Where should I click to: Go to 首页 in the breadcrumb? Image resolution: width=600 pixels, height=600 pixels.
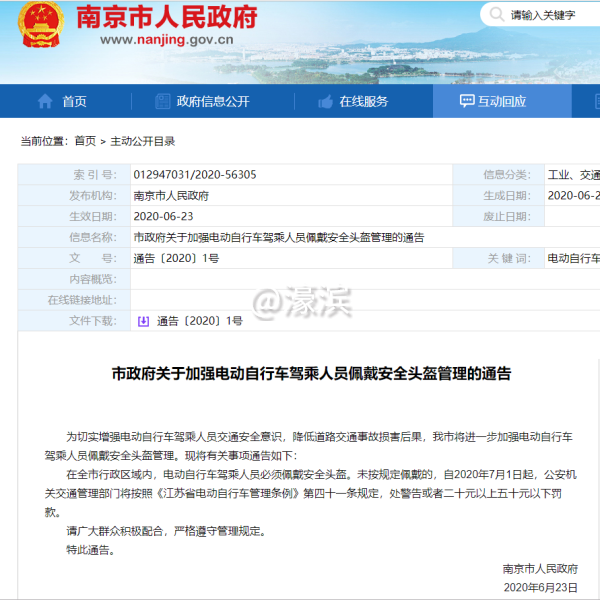pos(85,141)
